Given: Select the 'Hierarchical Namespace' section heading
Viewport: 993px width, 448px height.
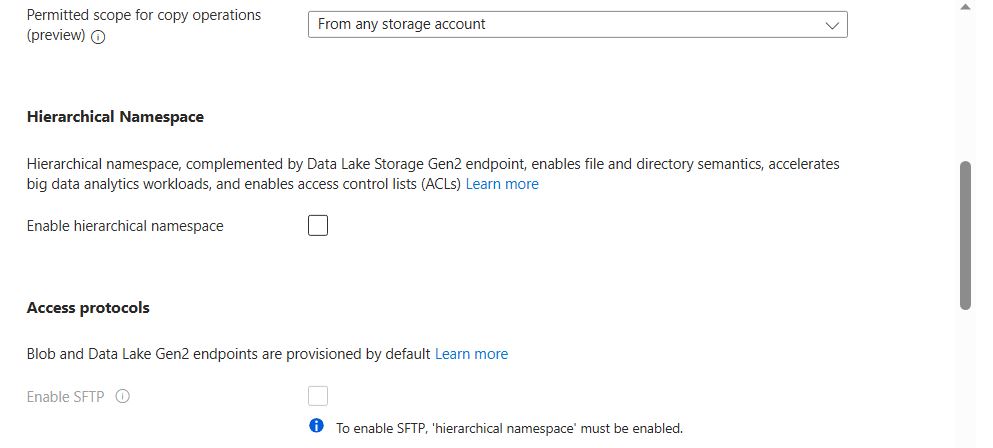Looking at the screenshot, I should [x=115, y=117].
